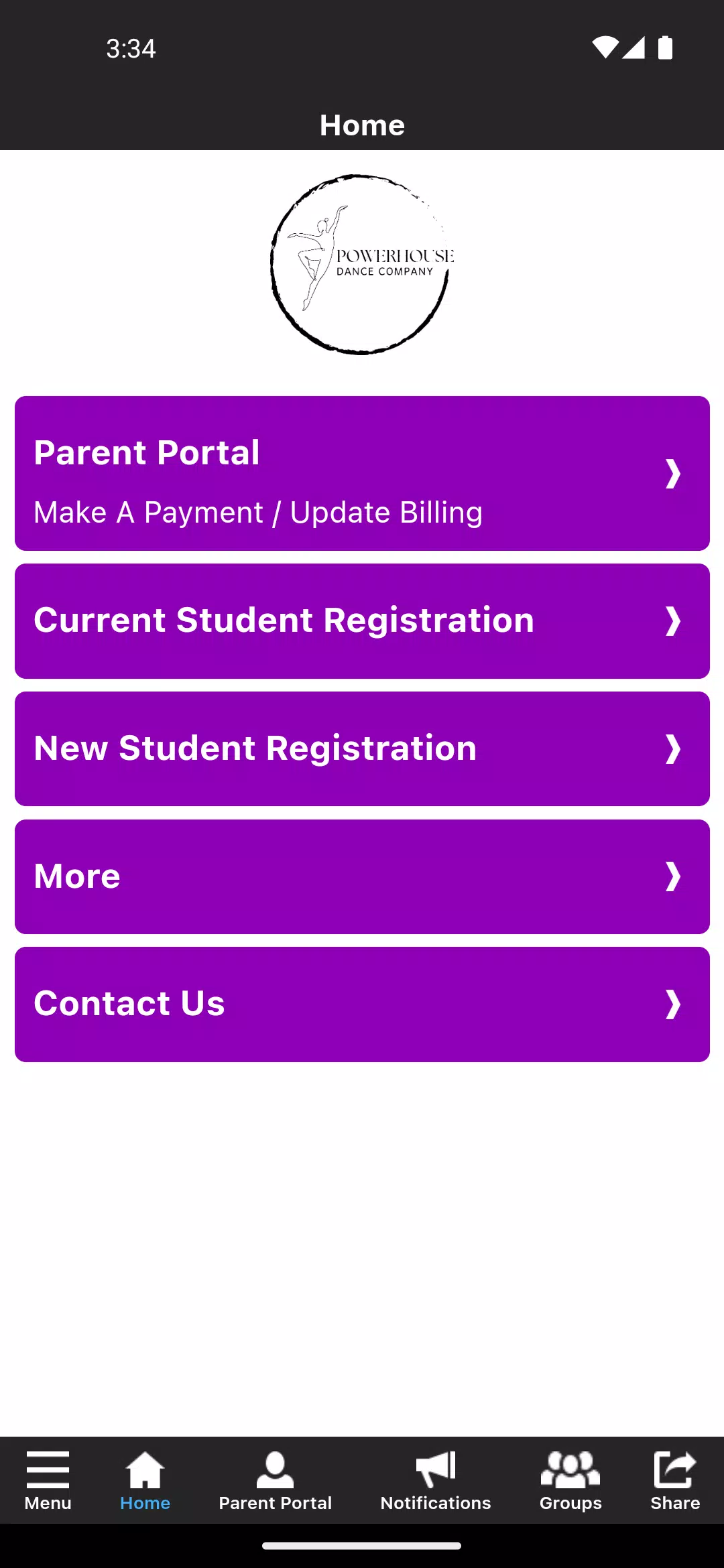Tap chevron on Parent Portal card

point(672,474)
